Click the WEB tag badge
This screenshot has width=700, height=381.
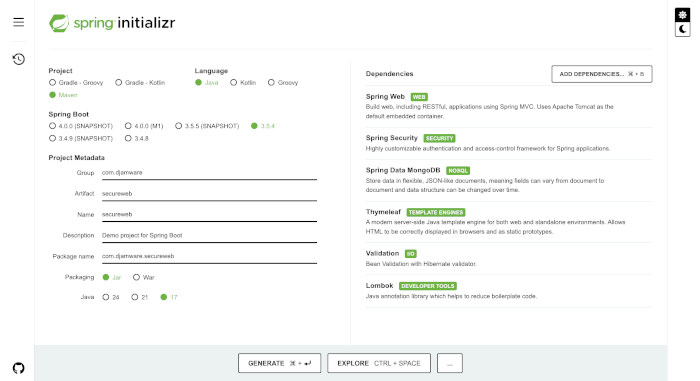419,97
